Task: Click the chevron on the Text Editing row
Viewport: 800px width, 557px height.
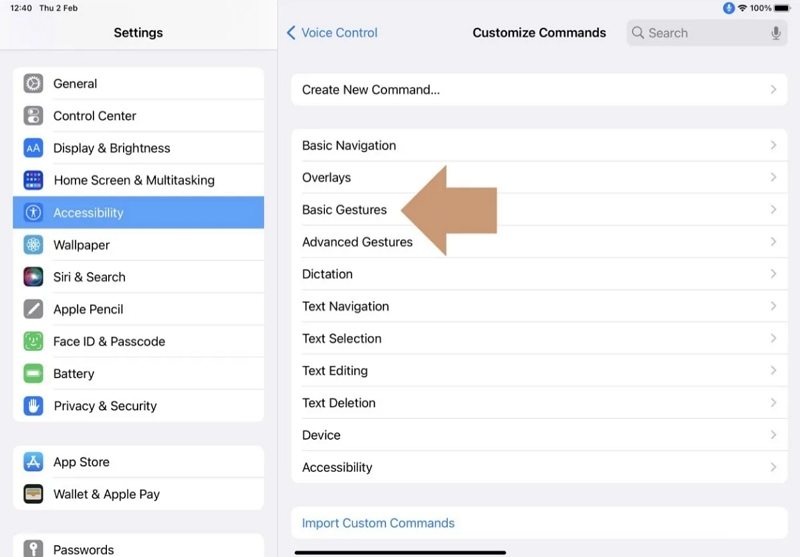Action: click(x=773, y=370)
